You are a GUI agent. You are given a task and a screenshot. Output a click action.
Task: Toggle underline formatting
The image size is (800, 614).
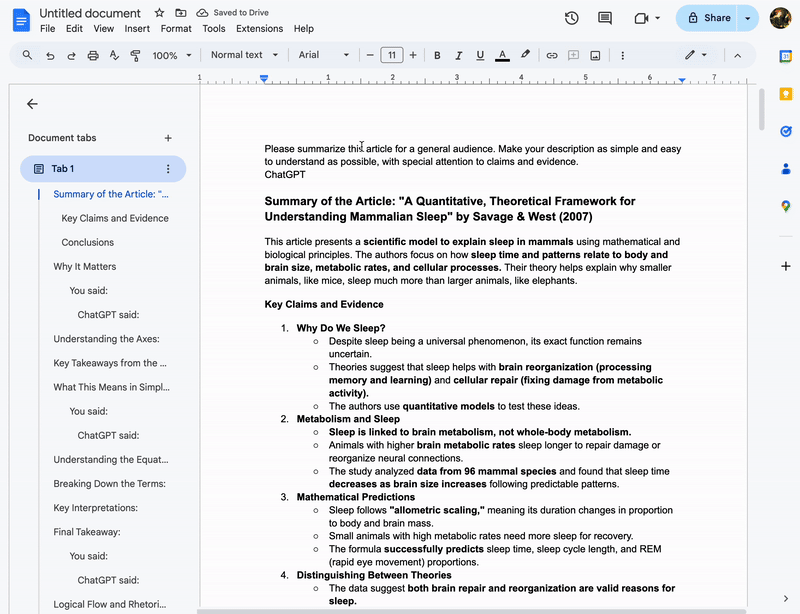480,56
